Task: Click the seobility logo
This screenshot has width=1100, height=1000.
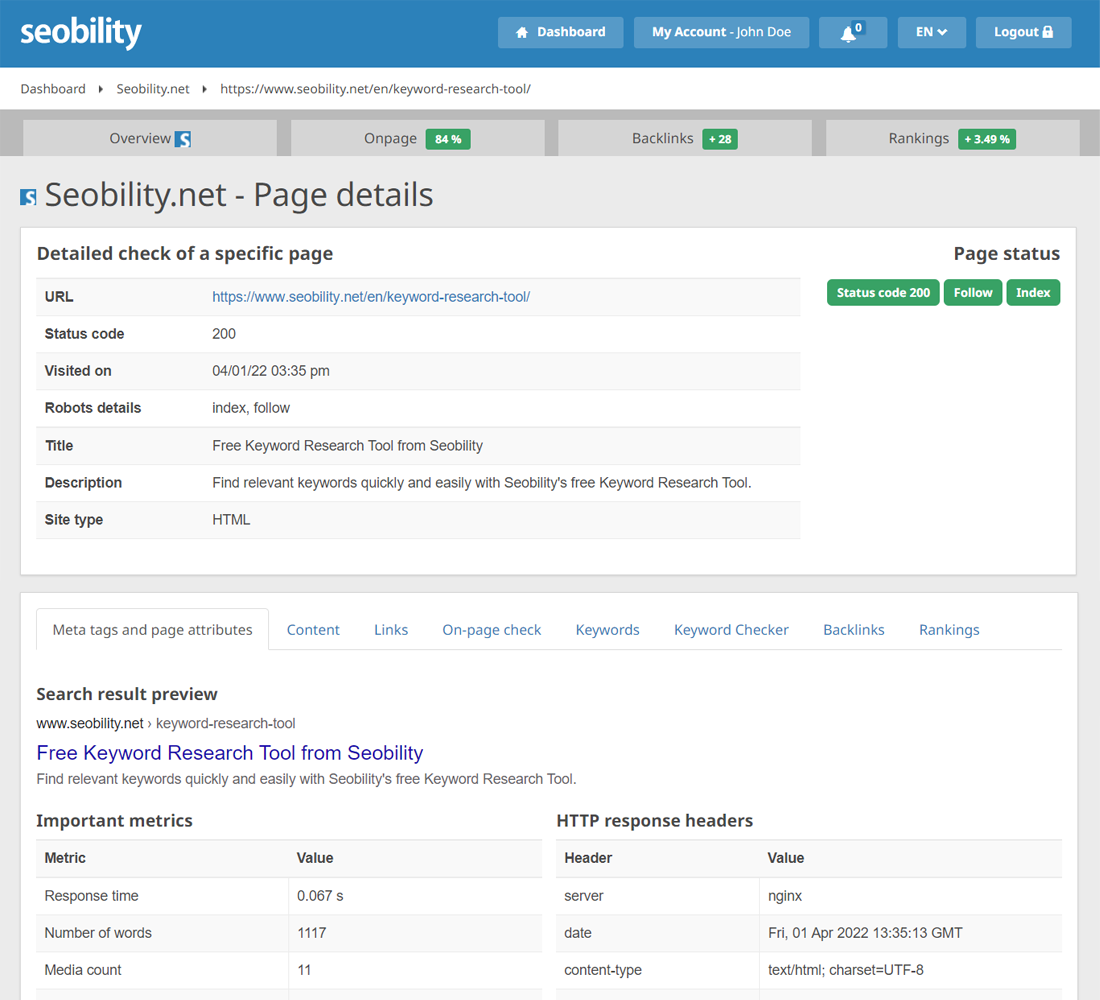Action: pos(81,32)
